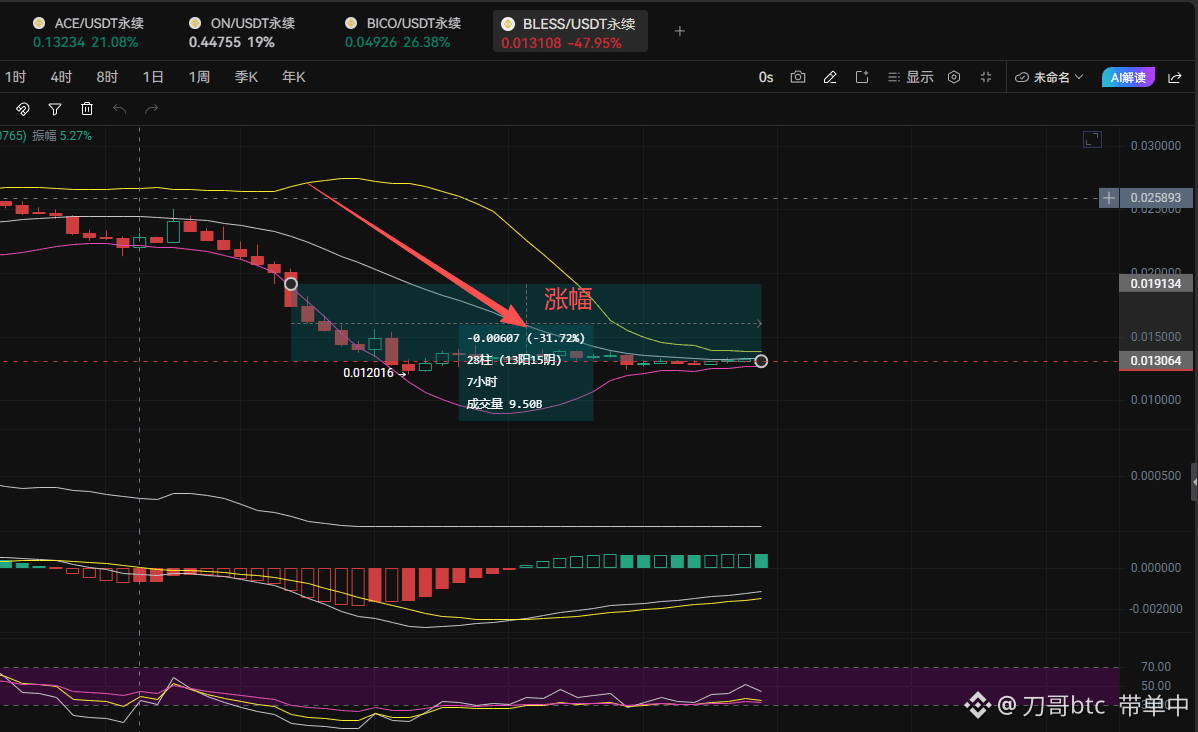Click the 成交量 9.50B measurement text
The width and height of the screenshot is (1198, 732).
(x=504, y=403)
